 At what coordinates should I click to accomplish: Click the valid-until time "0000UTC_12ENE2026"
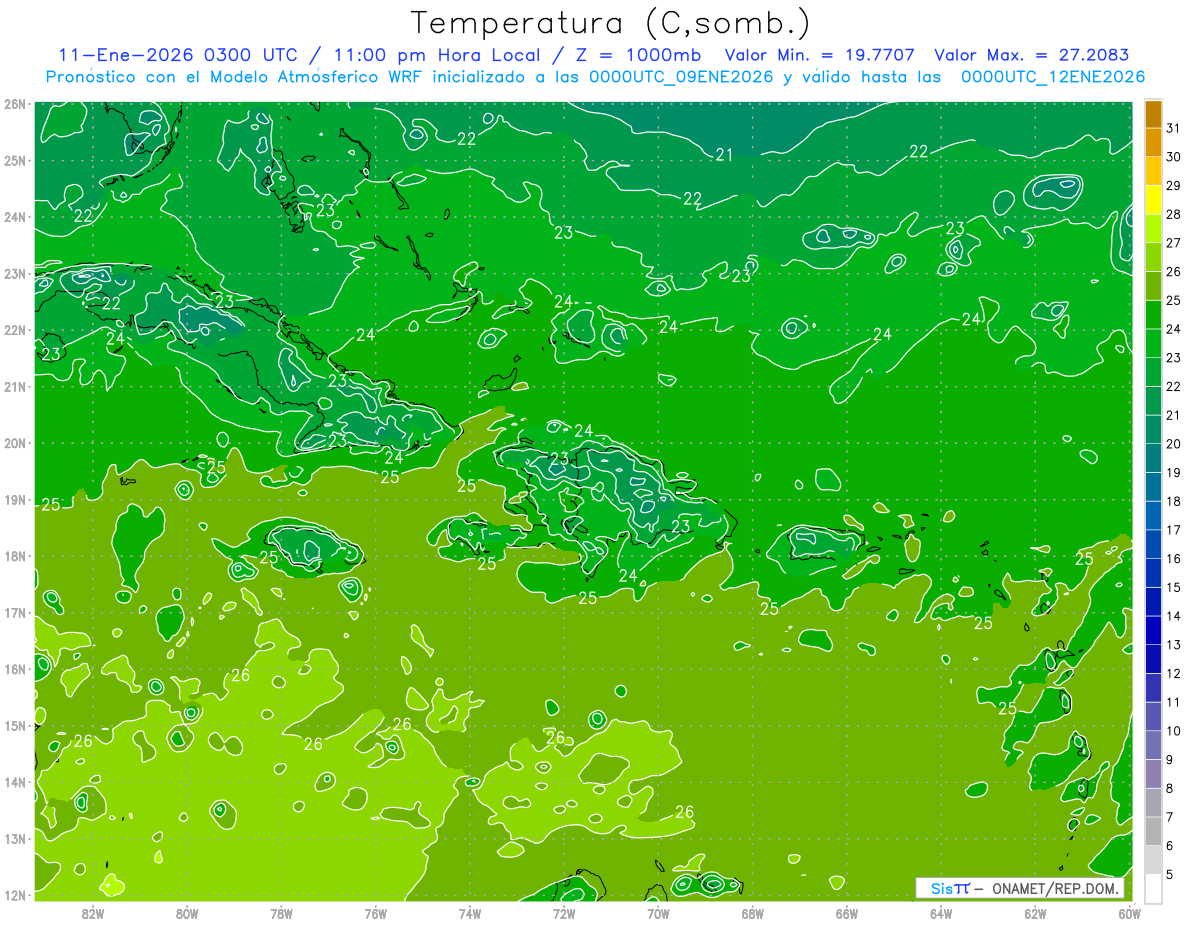tap(1053, 77)
